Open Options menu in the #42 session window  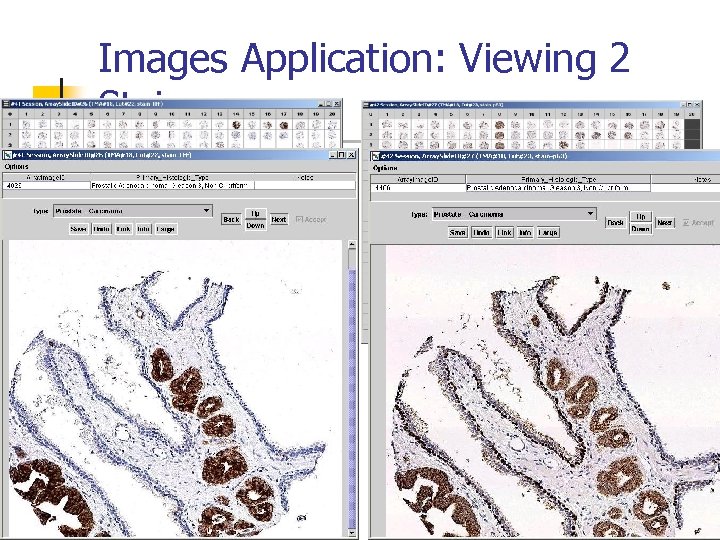click(385, 168)
